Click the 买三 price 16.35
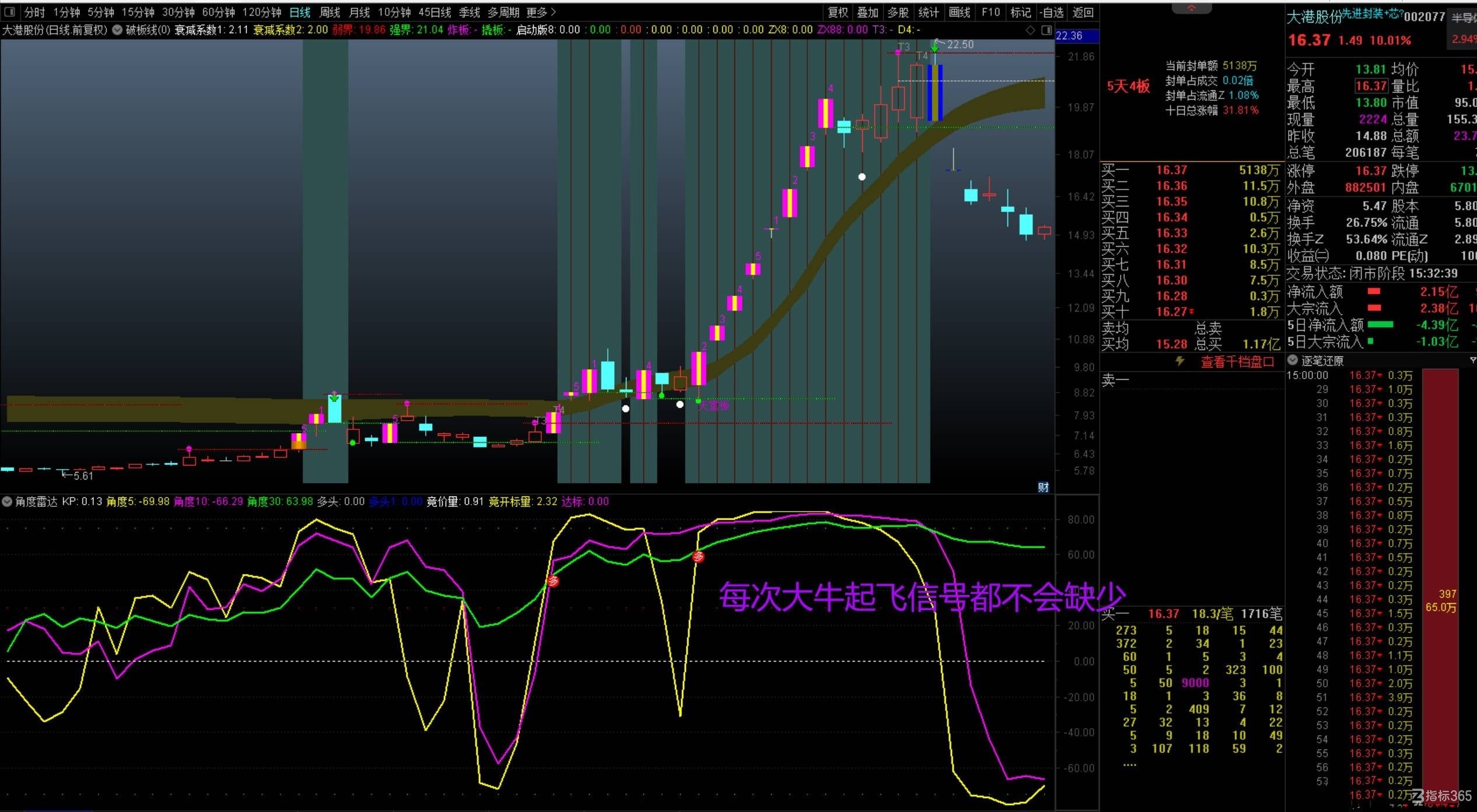Viewport: 1477px width, 812px height. coord(1171,201)
